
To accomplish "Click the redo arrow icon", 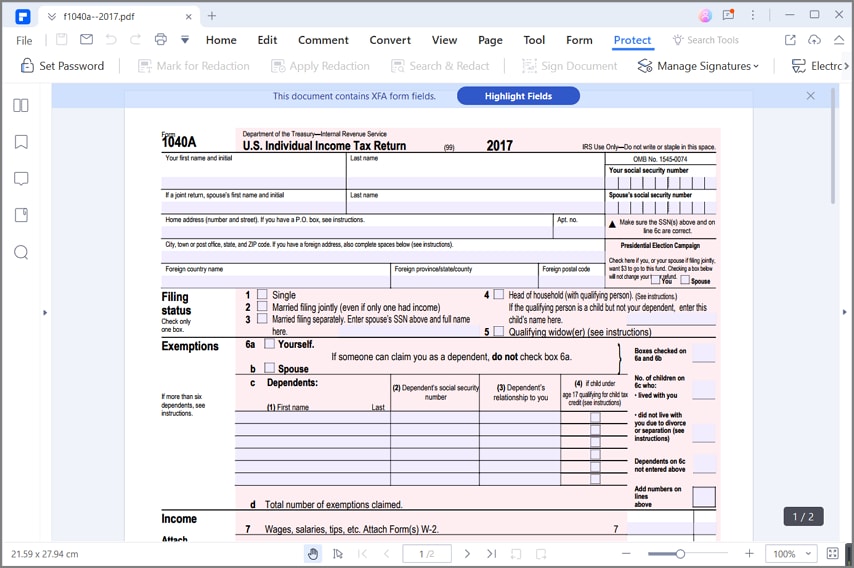I will (135, 39).
